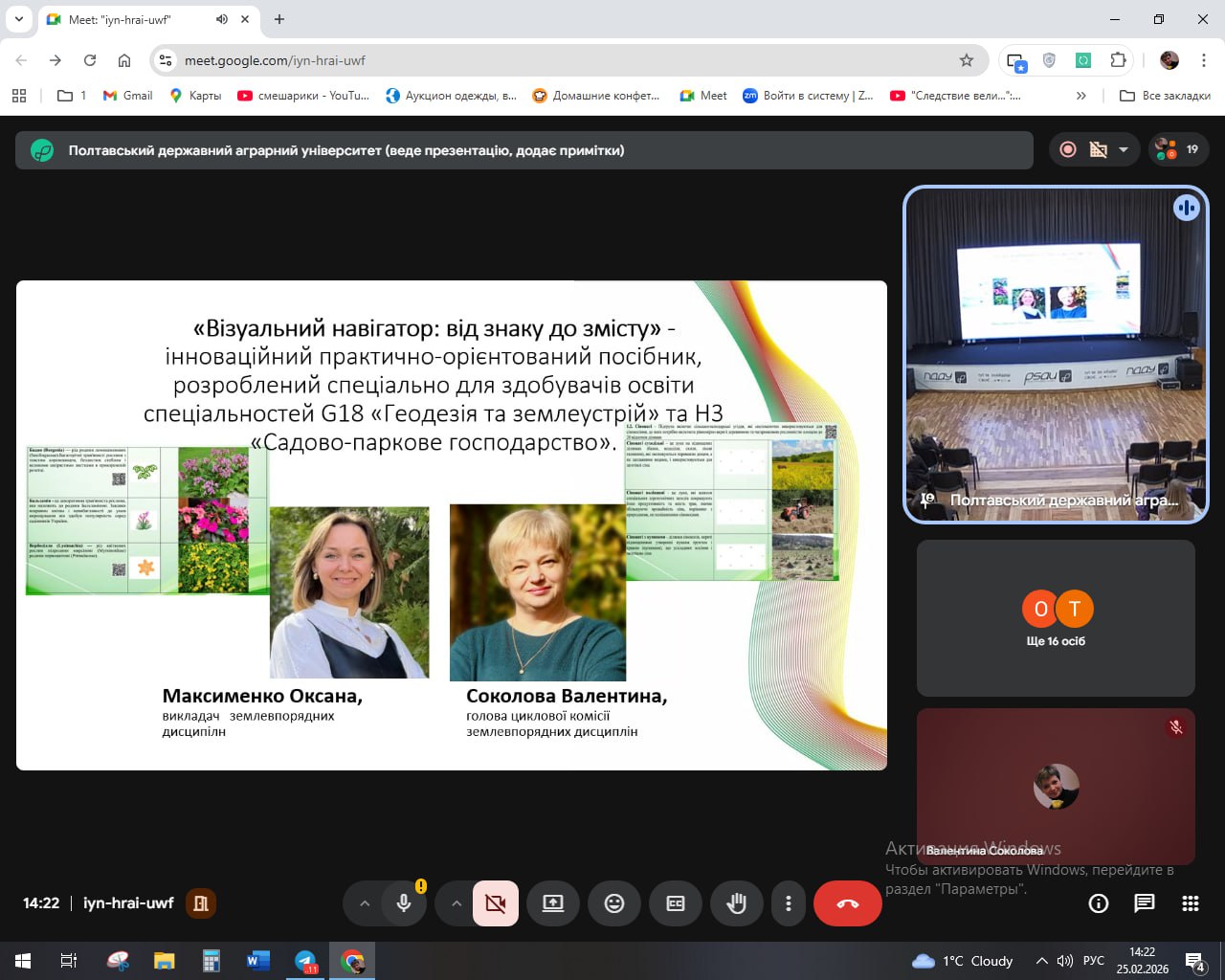Viewport: 1225px width, 980px height.
Task: Expand audio settings arrow beside microphone
Action: [365, 903]
